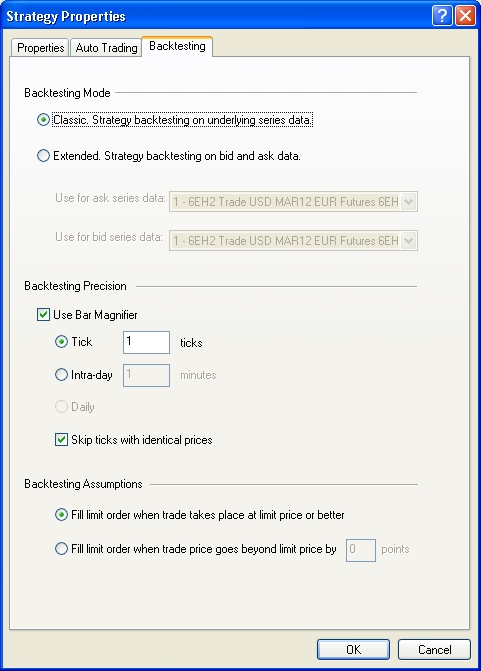The height and width of the screenshot is (671, 481).
Task: Choose Extended bid and ask backtesting
Action: [x=43, y=156]
